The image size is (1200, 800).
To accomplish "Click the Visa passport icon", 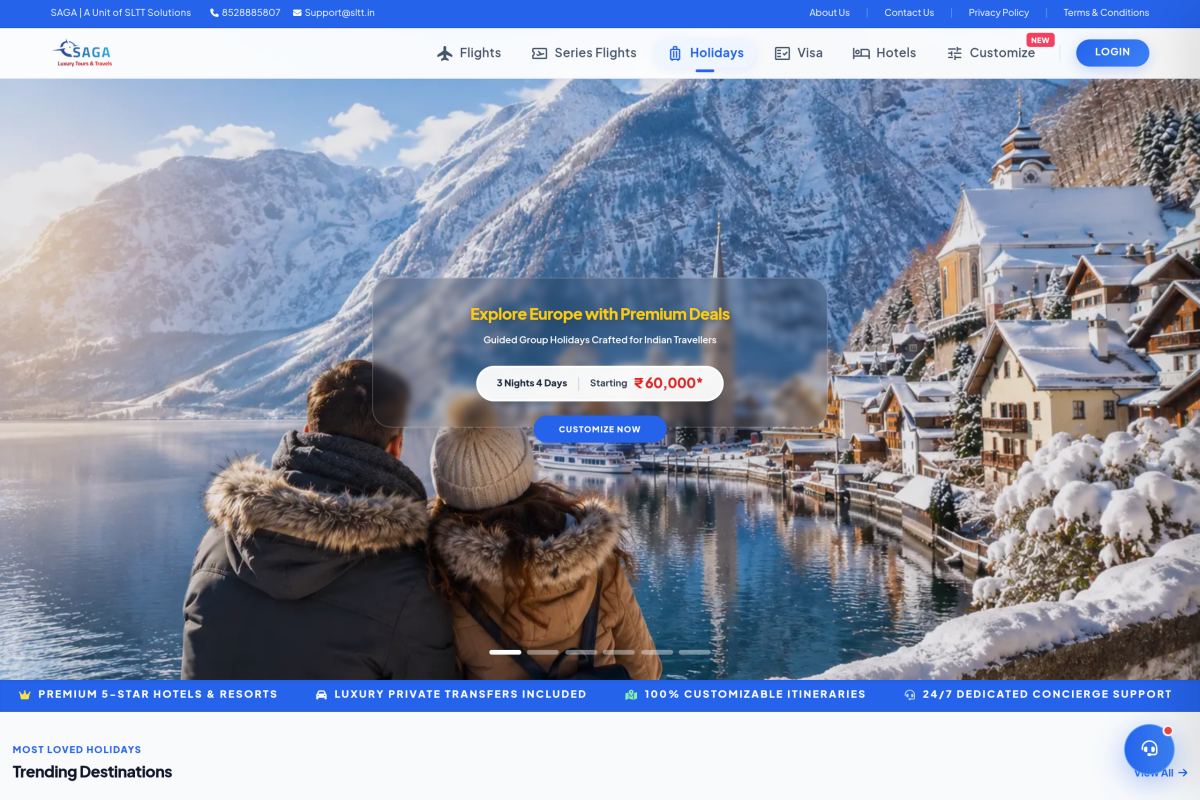I will point(782,53).
